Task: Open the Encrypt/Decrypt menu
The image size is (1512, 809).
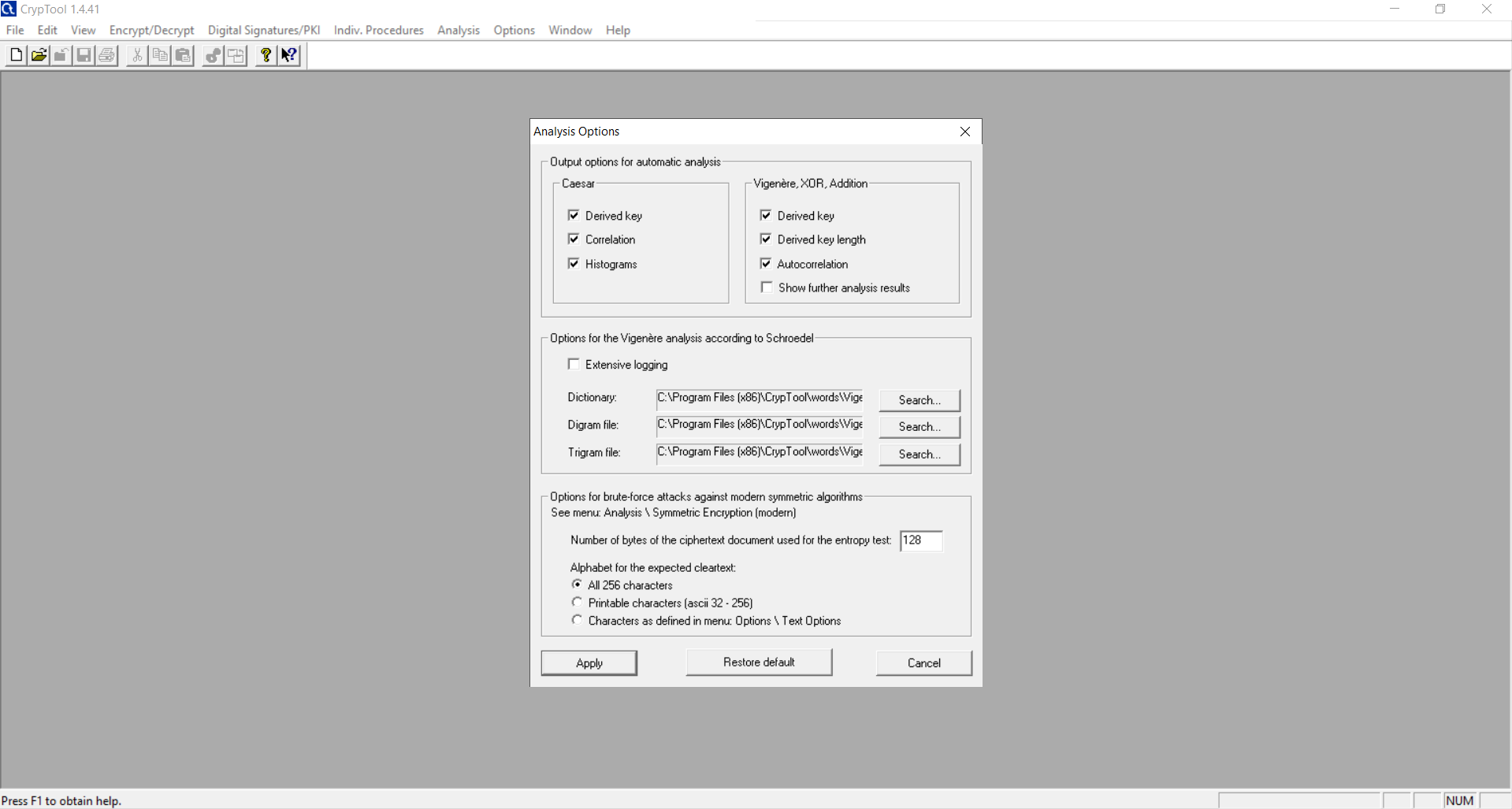Action: click(151, 30)
